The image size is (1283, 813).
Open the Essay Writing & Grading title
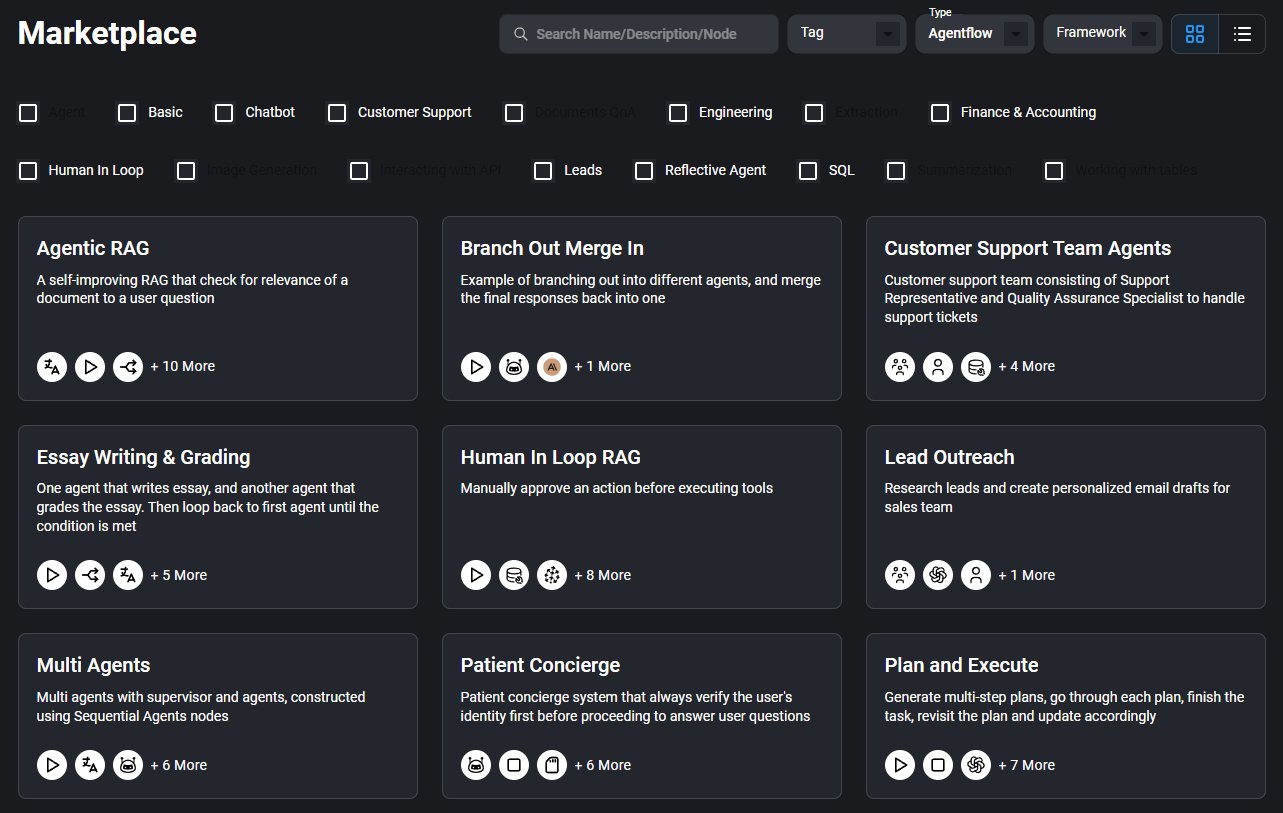coord(143,457)
